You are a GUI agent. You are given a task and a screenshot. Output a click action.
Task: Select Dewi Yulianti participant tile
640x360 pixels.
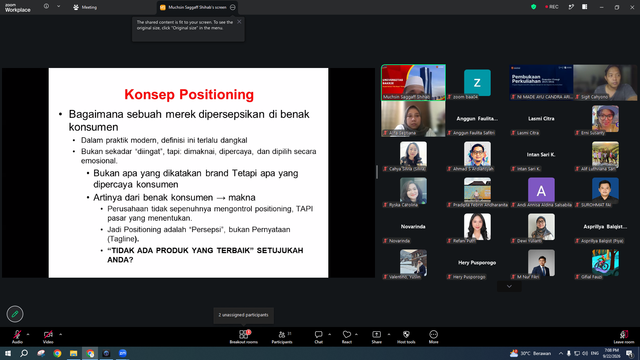tap(541, 227)
